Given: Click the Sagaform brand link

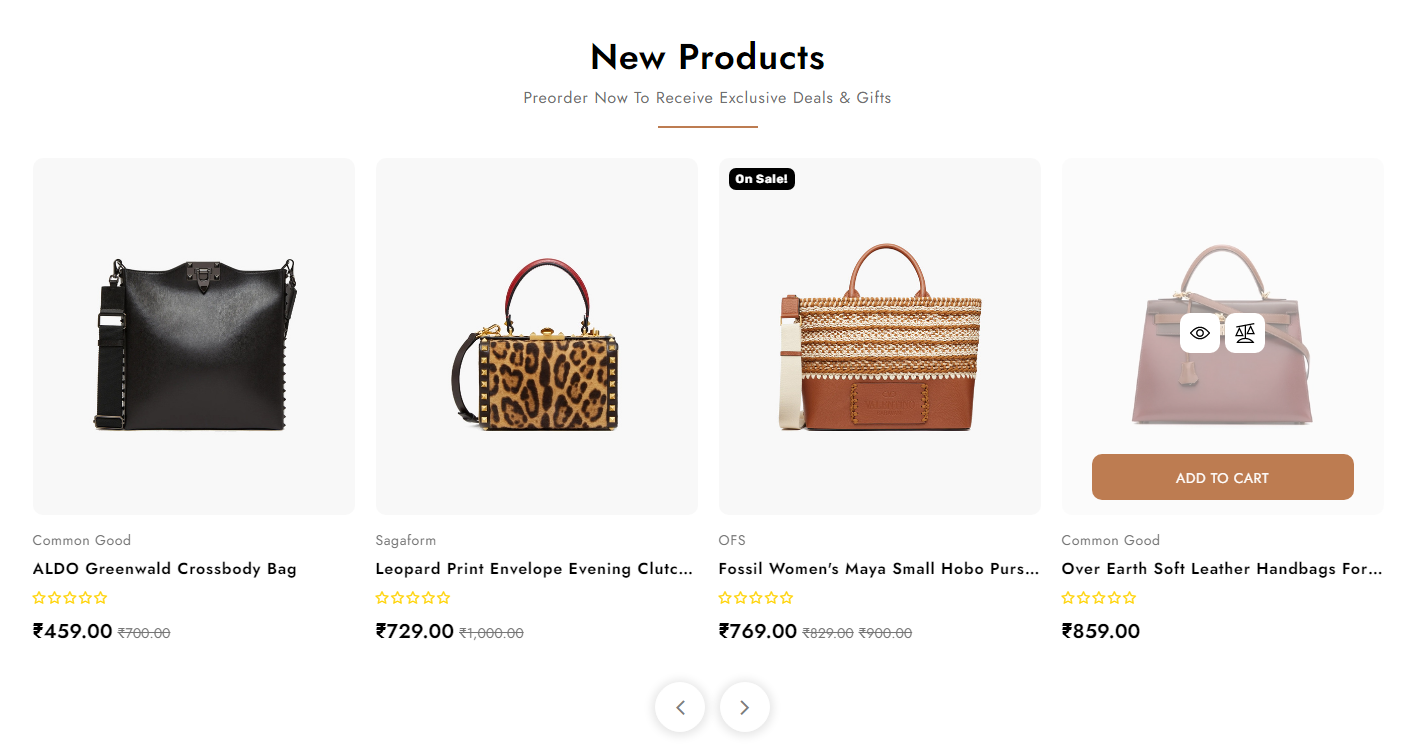Looking at the screenshot, I should coord(406,540).
